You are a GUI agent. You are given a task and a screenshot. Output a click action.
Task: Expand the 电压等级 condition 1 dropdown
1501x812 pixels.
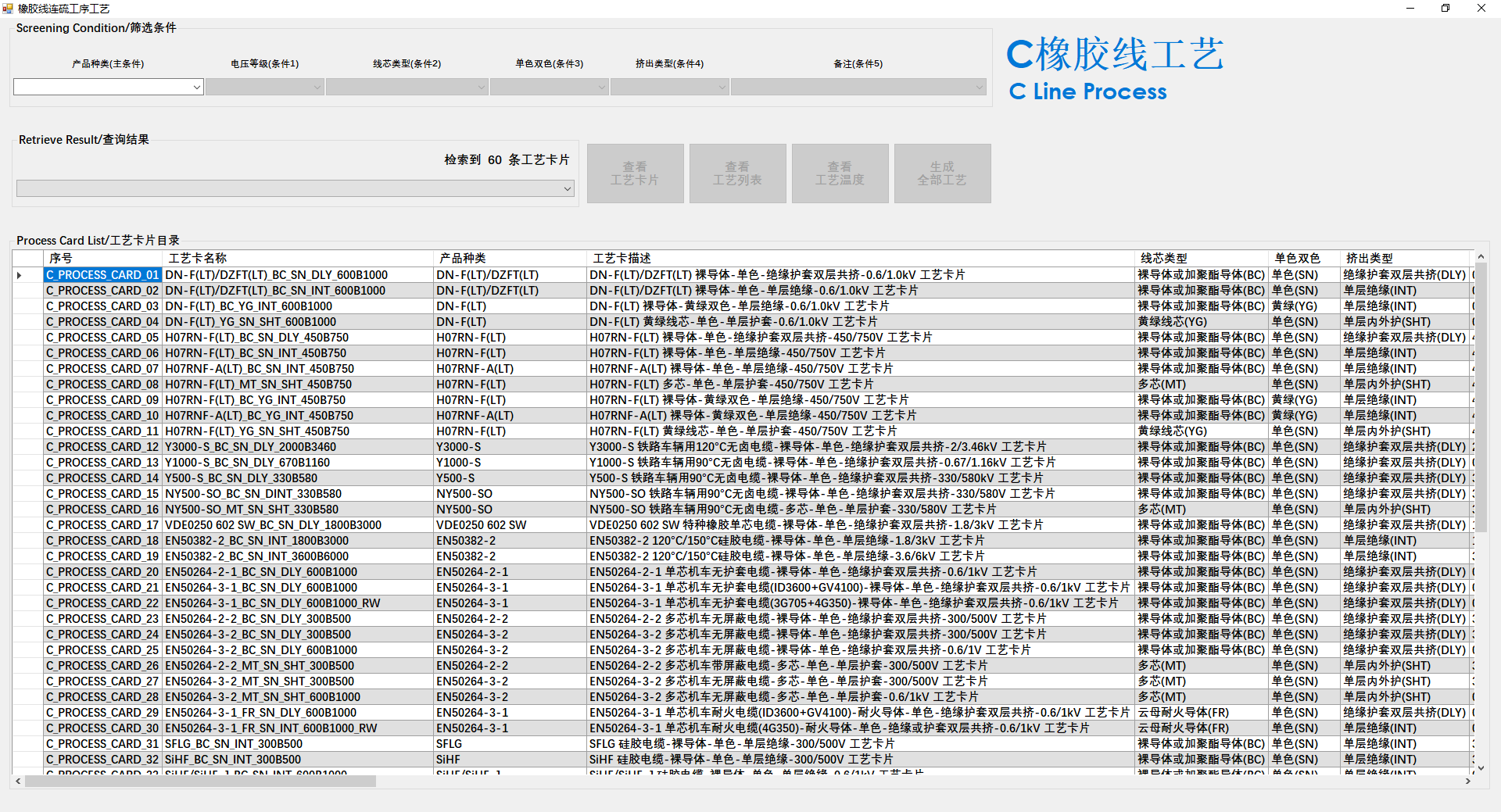click(x=264, y=88)
